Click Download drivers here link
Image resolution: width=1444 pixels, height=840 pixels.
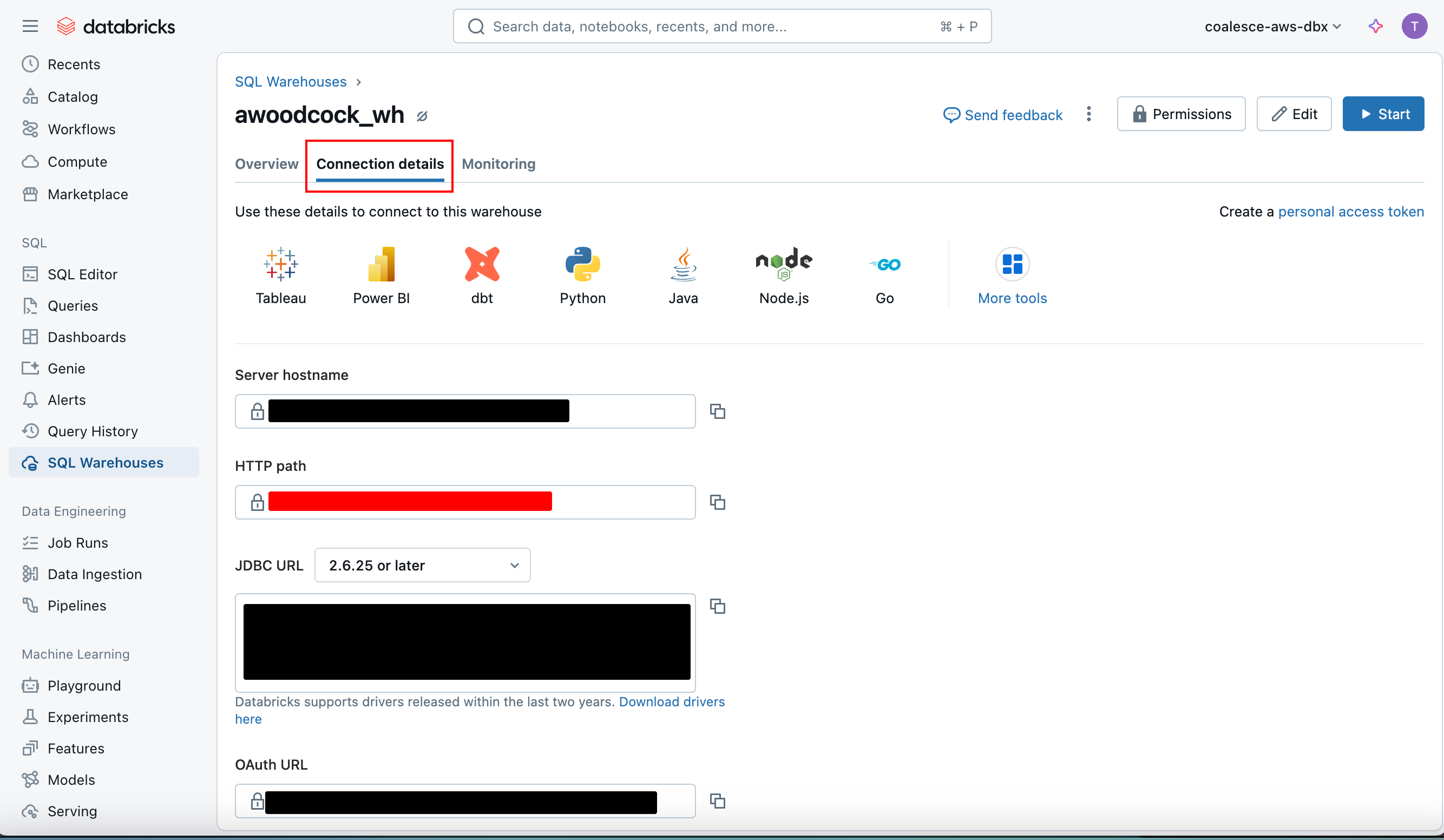pos(672,702)
